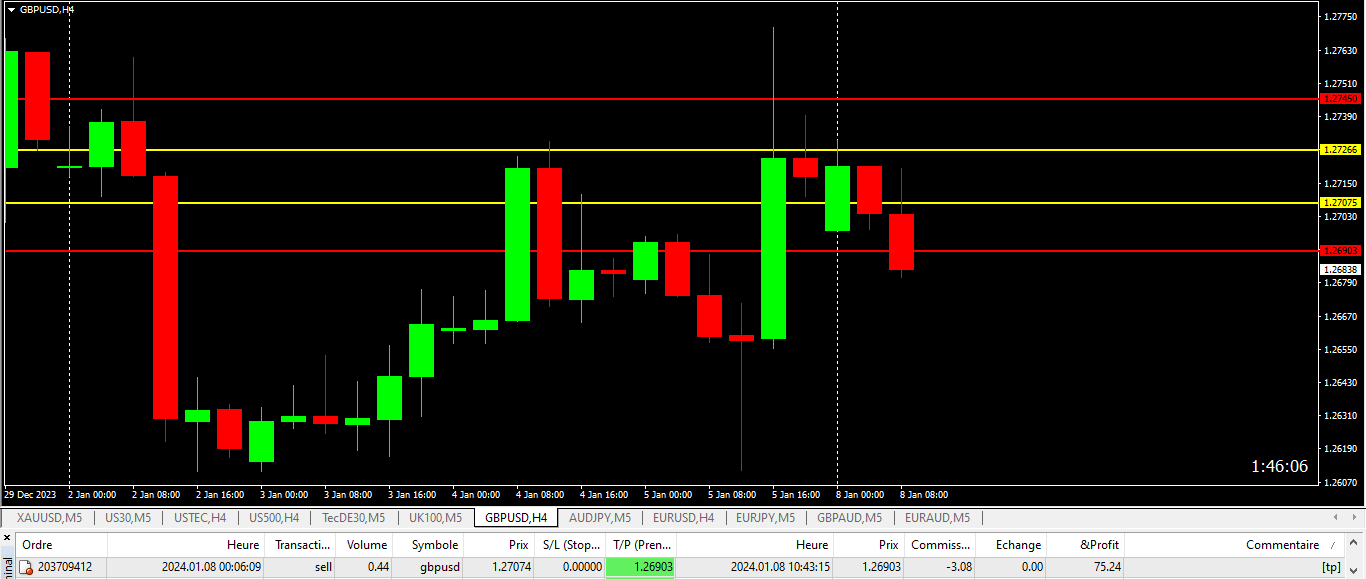The height and width of the screenshot is (579, 1366).
Task: Switch to the US30,M5 chart tab
Action: (126, 518)
